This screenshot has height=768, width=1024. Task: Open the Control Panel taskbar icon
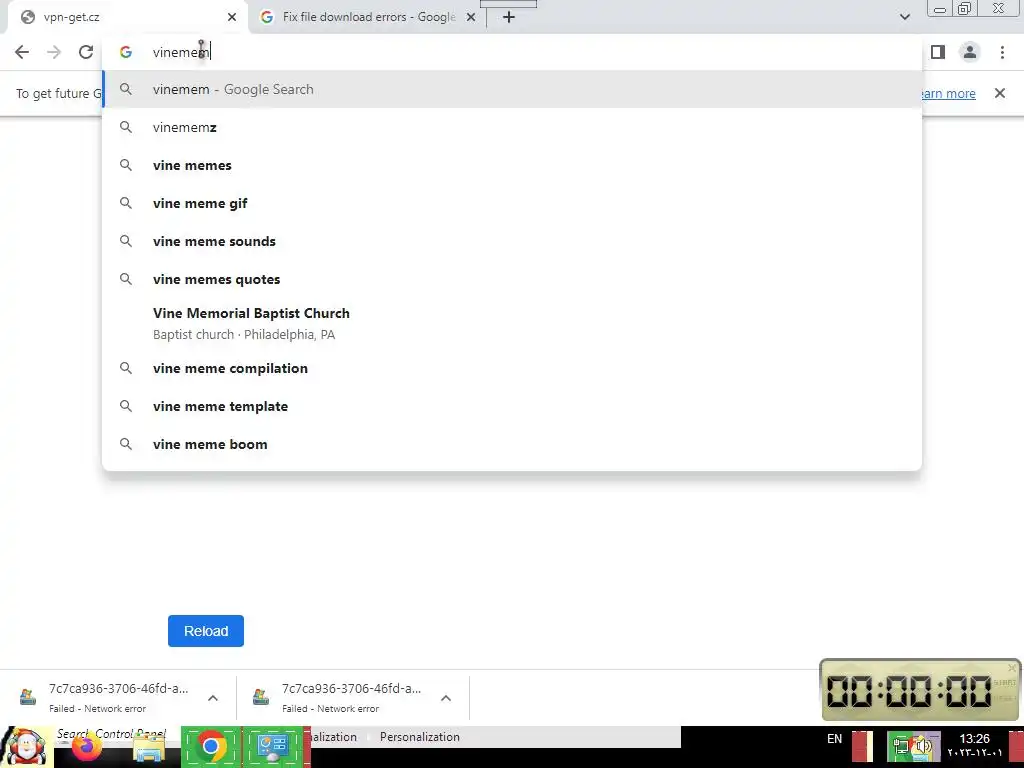click(x=273, y=746)
